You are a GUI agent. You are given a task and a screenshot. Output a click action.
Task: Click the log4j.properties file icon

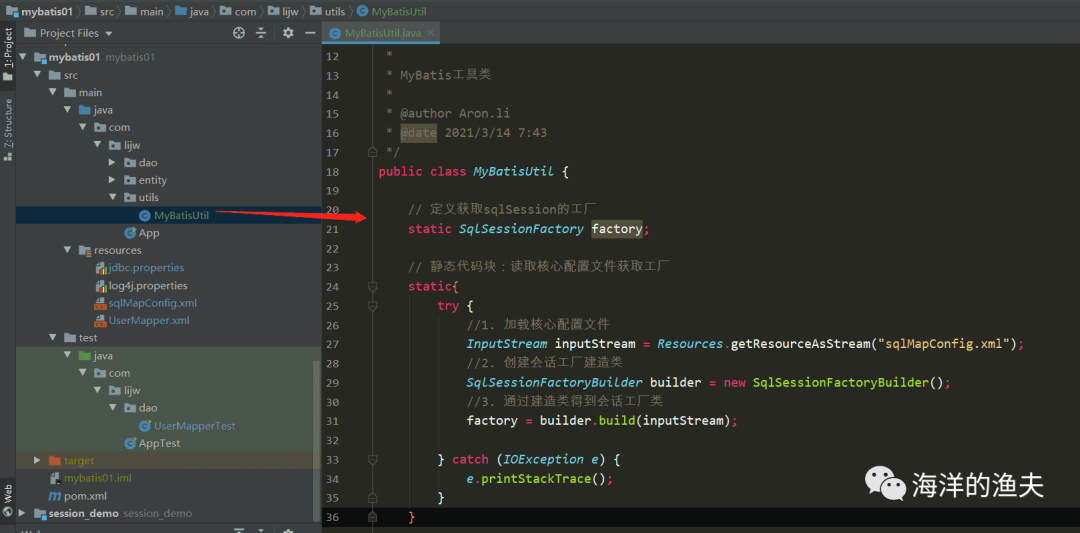coord(101,286)
